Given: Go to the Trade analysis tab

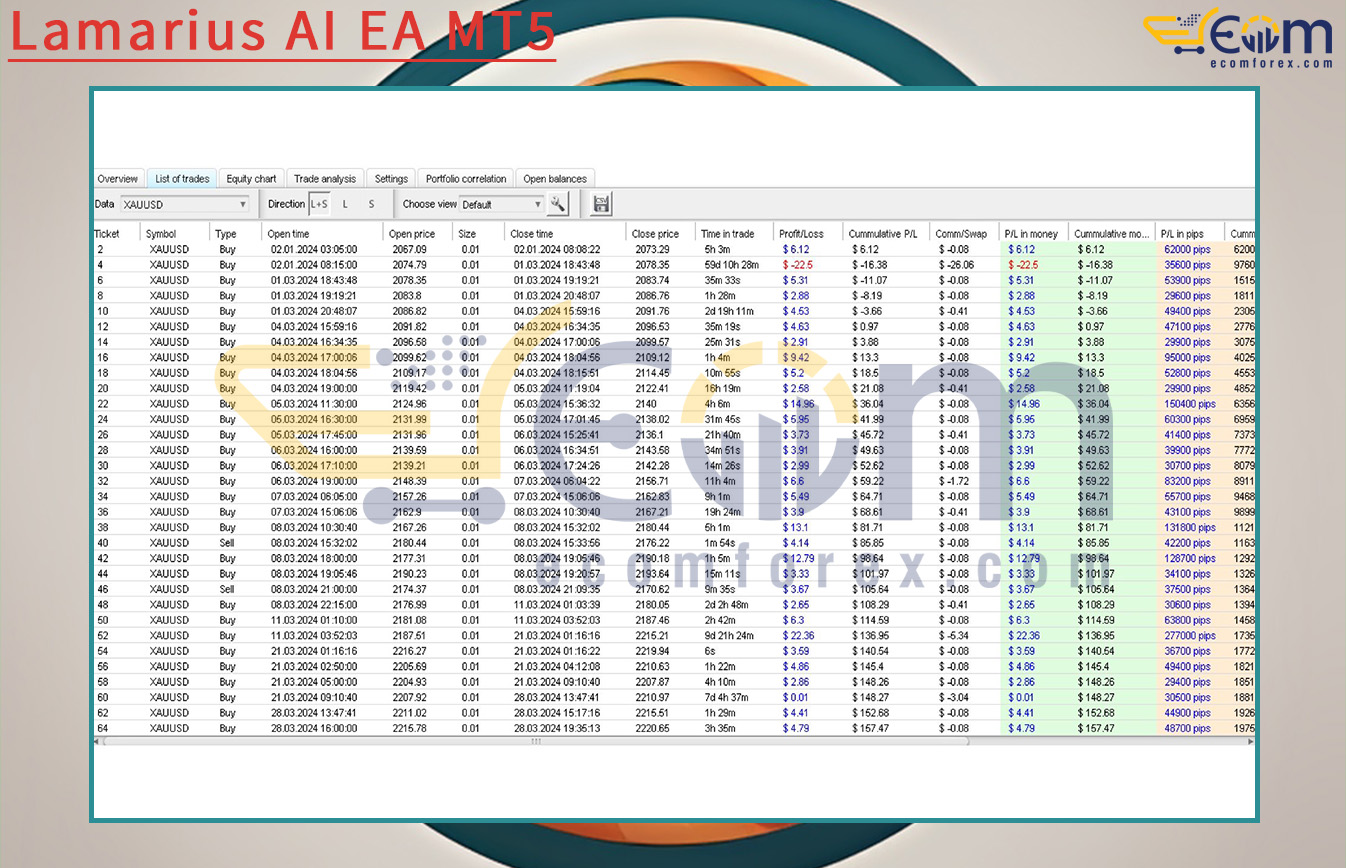Looking at the screenshot, I should [325, 179].
